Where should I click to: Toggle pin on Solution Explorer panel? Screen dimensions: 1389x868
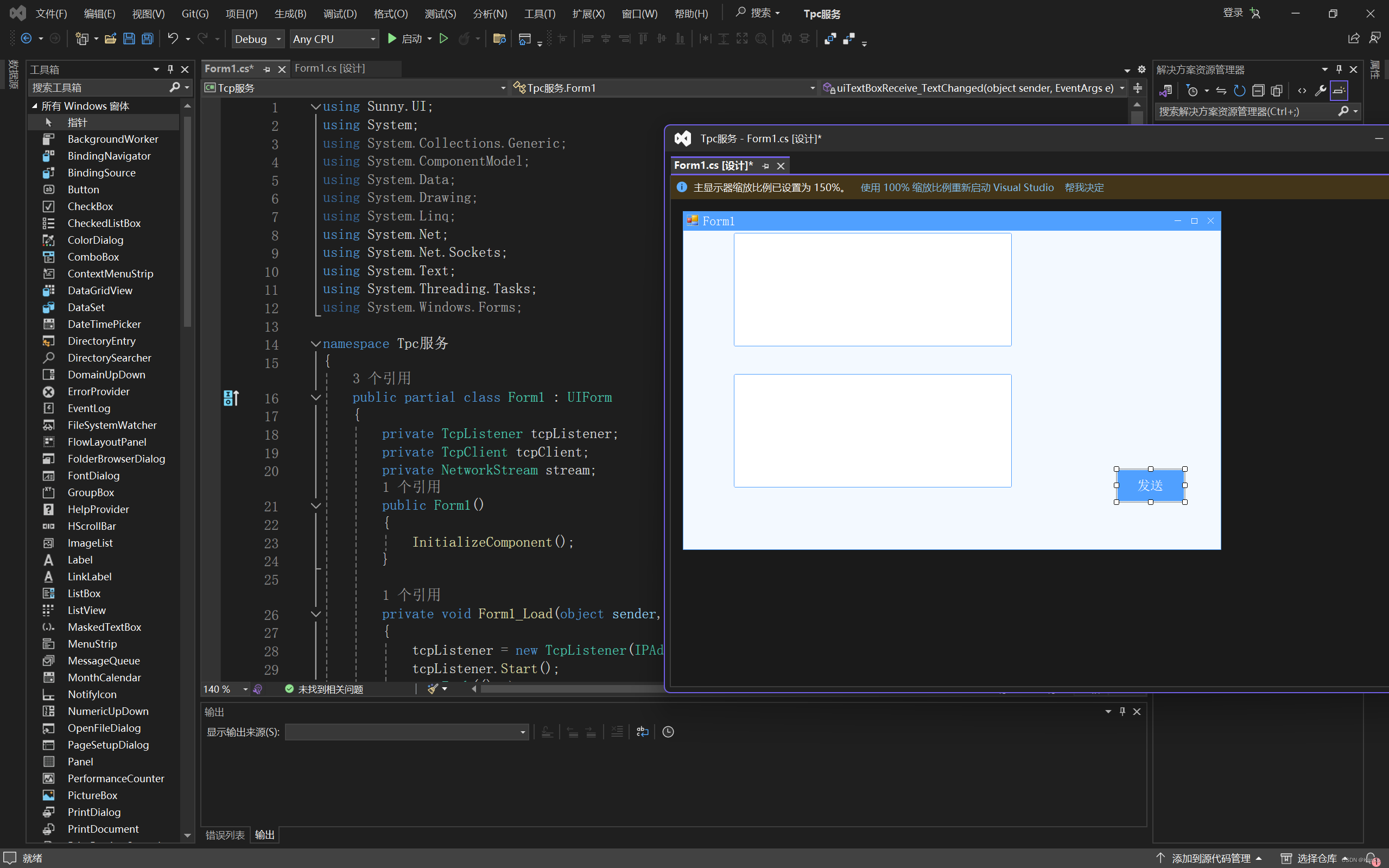pyautogui.click(x=1339, y=69)
